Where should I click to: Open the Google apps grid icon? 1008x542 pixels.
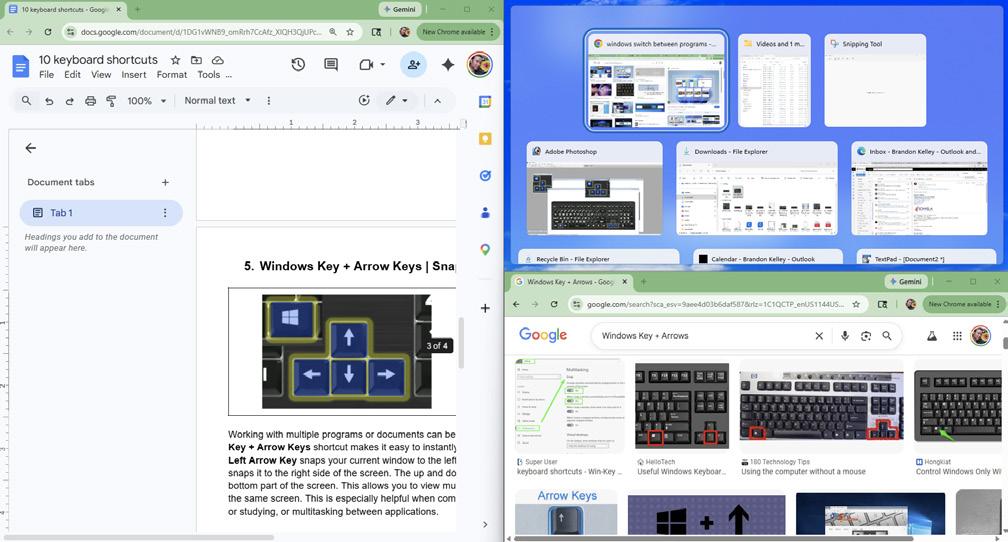(957, 336)
